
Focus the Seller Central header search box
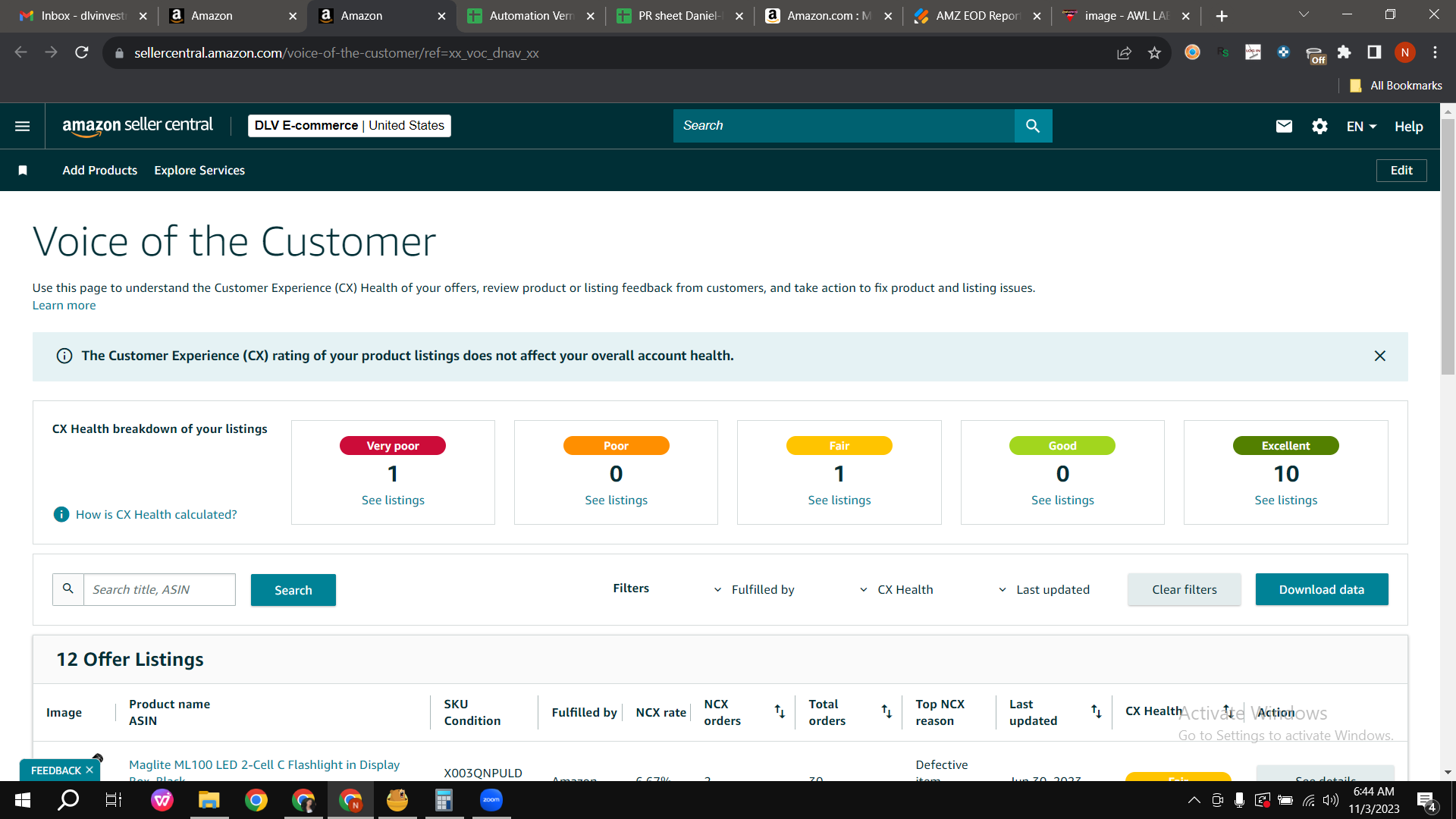[x=844, y=126]
